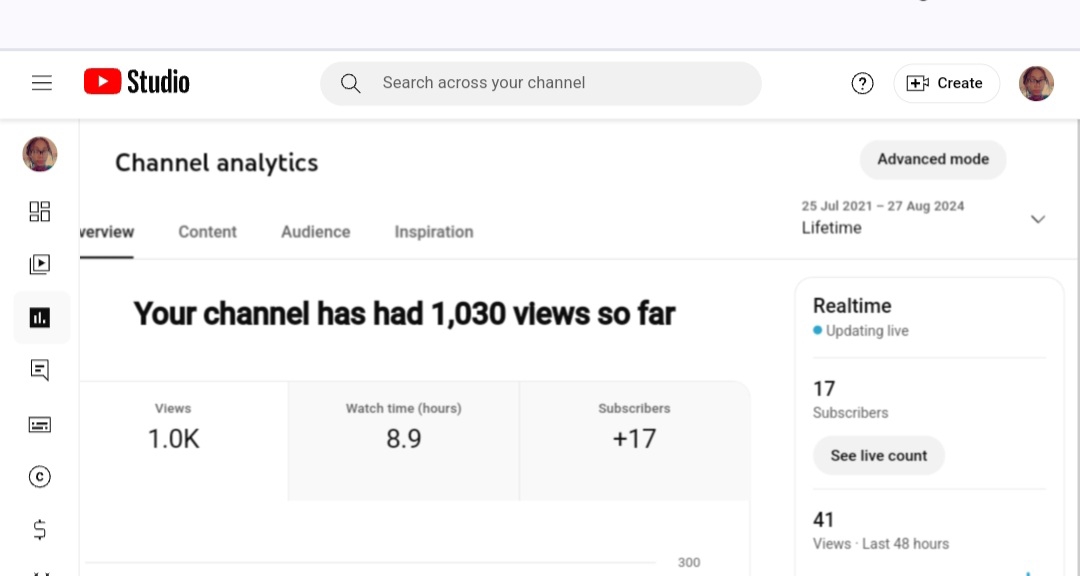Viewport: 1080px width, 576px height.
Task: Open the Help question mark icon
Action: [862, 83]
